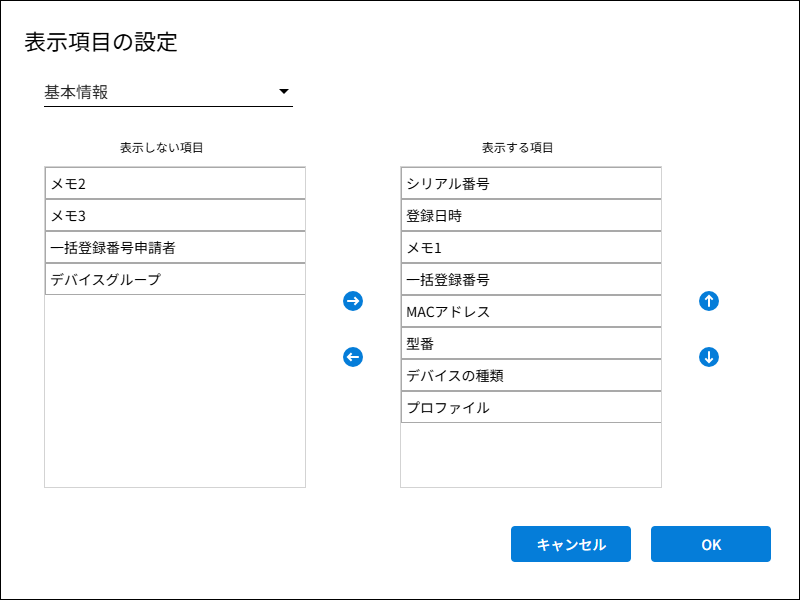The width and height of the screenshot is (800, 600).
Task: Click the left arrow to remove item
Action: [353, 357]
